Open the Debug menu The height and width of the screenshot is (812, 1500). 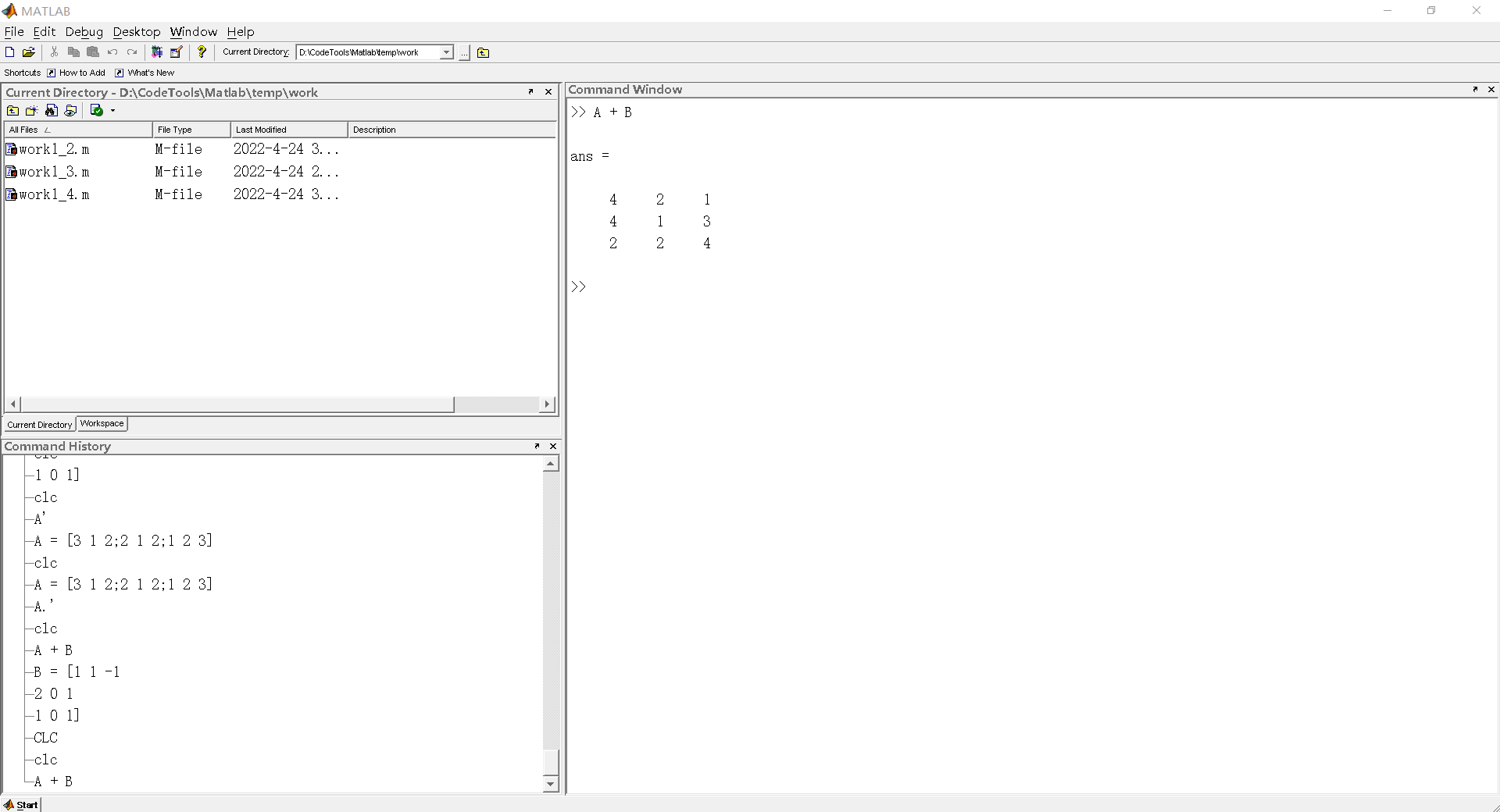coord(84,32)
